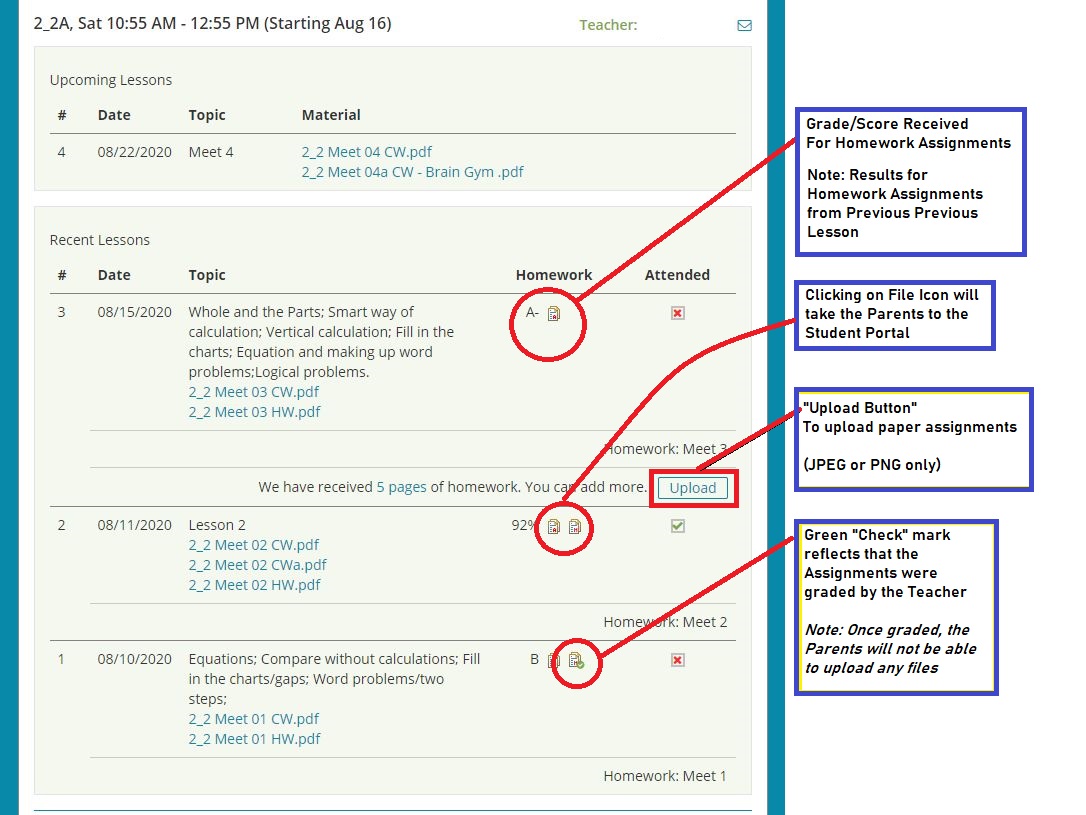
Task: Click the 'Teacher:' label
Action: [608, 25]
